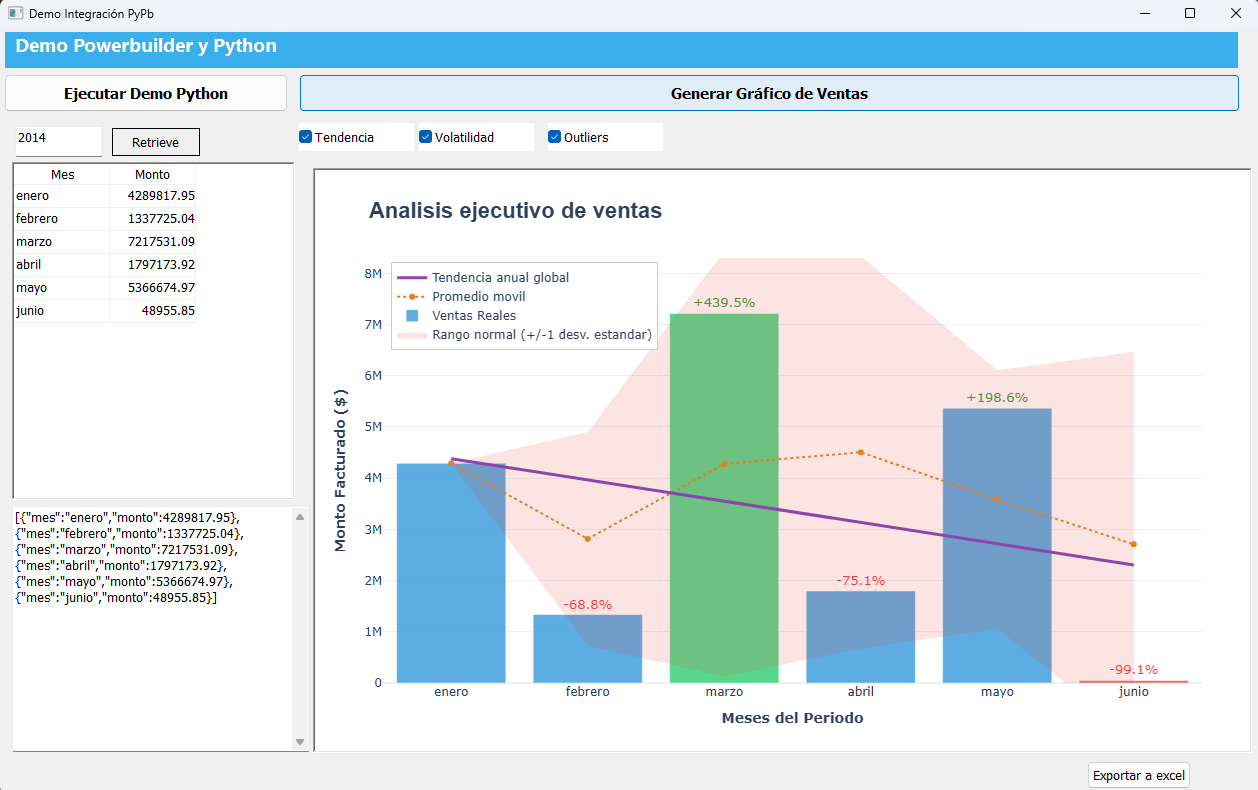Click the junio moving average point
This screenshot has width=1258, height=790.
pos(1133,544)
